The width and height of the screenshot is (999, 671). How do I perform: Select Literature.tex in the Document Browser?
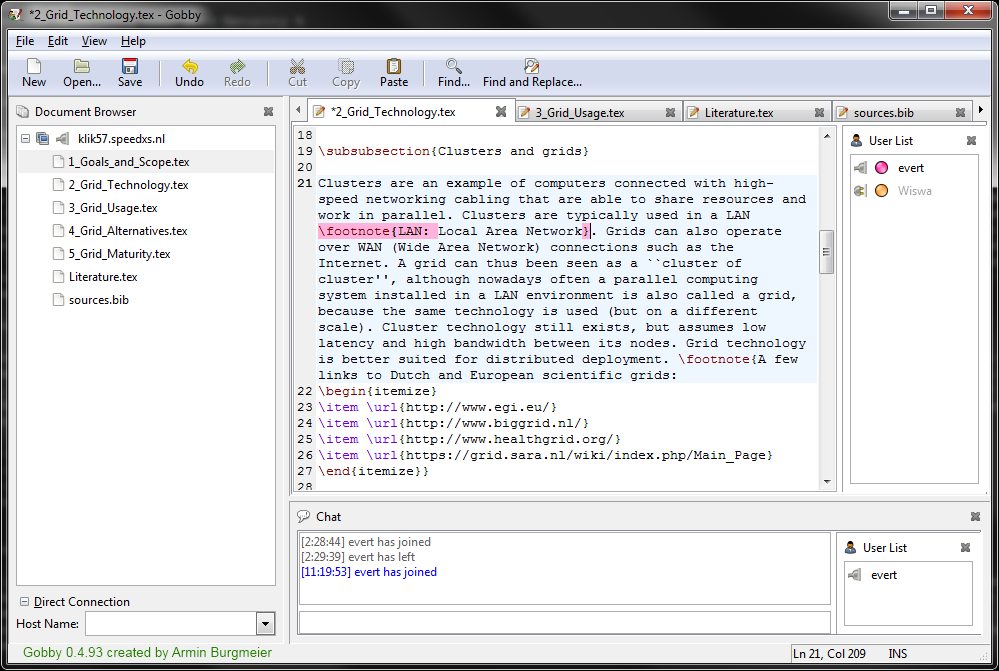(x=103, y=277)
